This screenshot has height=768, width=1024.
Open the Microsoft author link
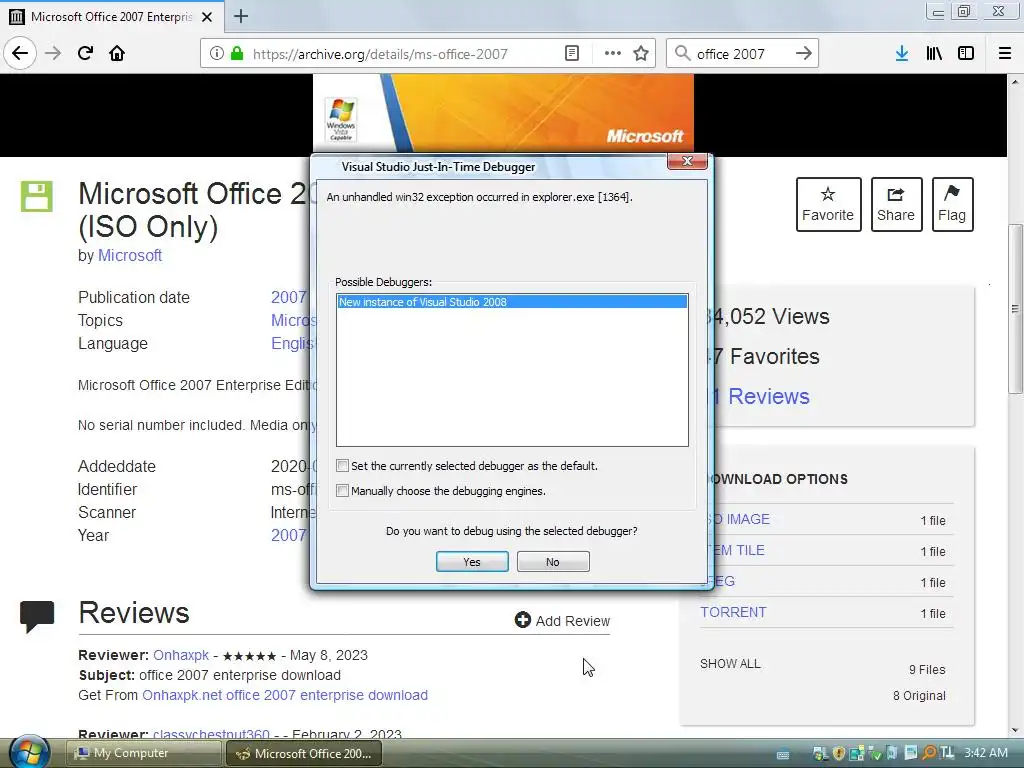tap(130, 255)
